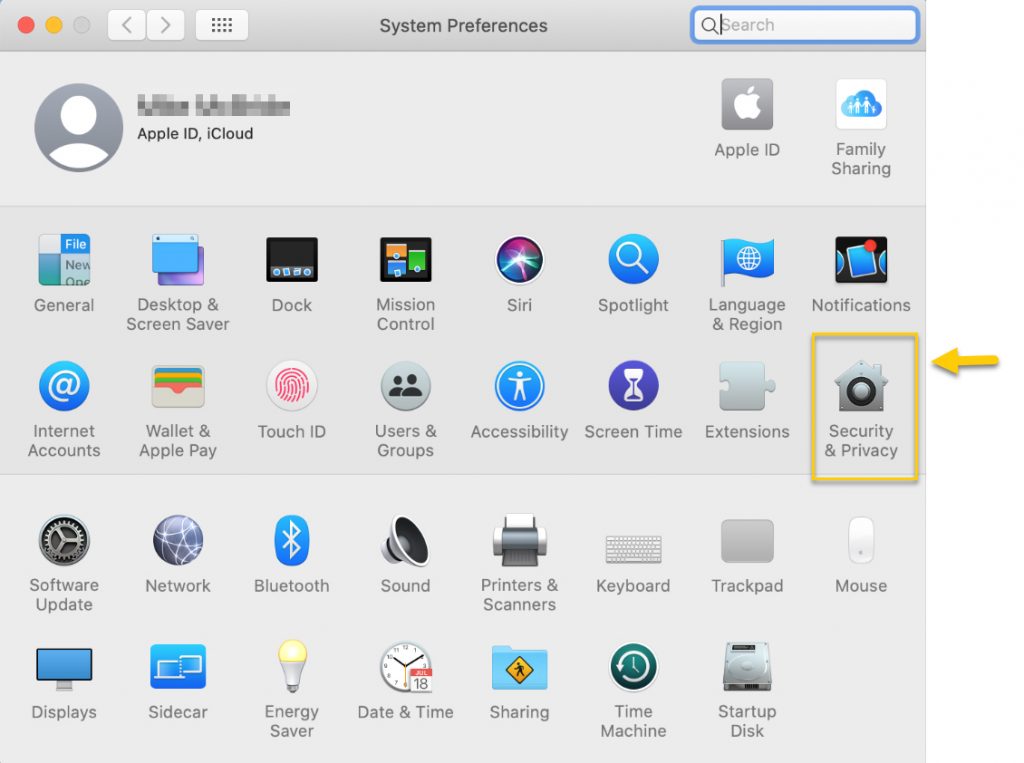Open Touch ID settings
Screen dimensions: 1024x763
(x=291, y=388)
